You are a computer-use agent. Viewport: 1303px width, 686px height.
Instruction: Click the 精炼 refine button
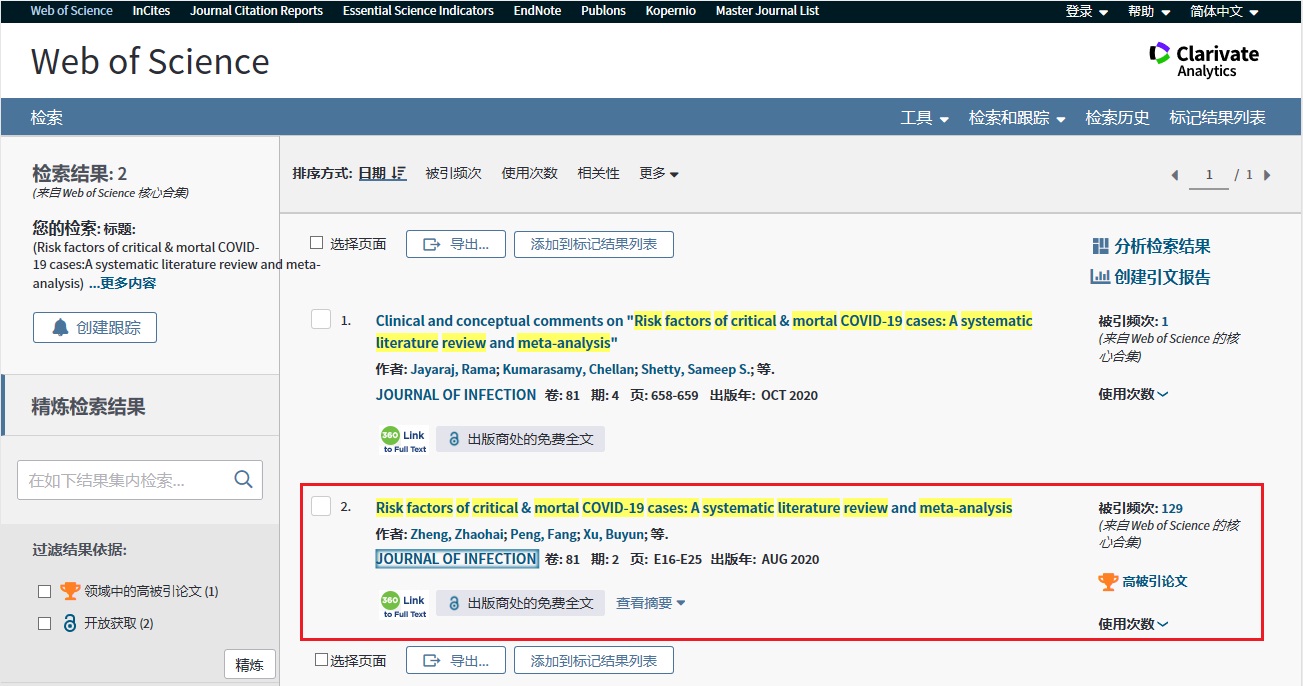(x=249, y=665)
